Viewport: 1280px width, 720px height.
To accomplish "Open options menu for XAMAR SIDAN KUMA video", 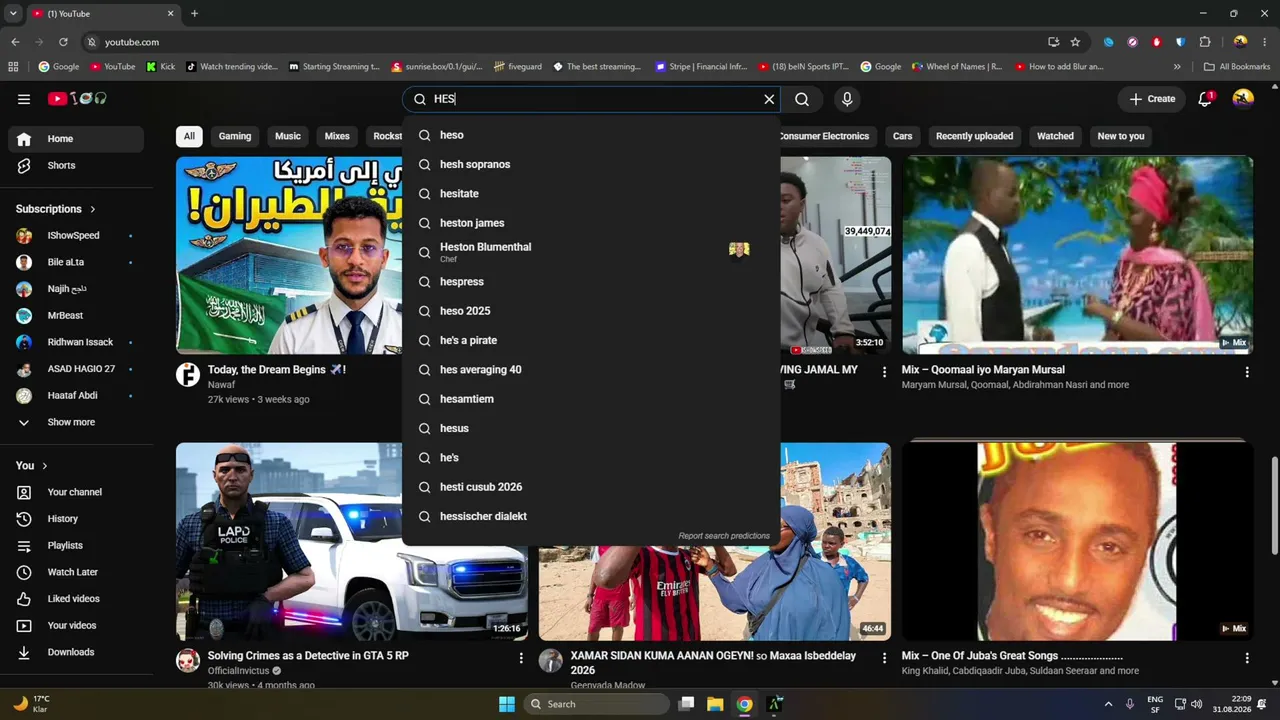I will tap(883, 658).
